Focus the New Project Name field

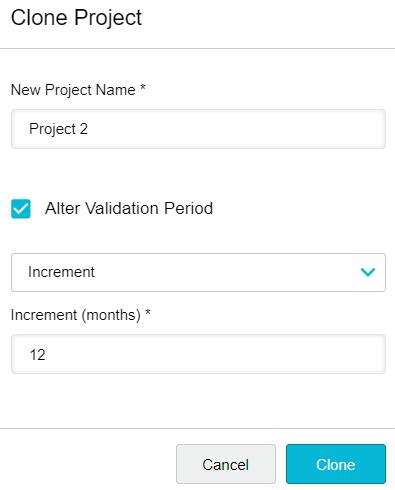coord(198,129)
